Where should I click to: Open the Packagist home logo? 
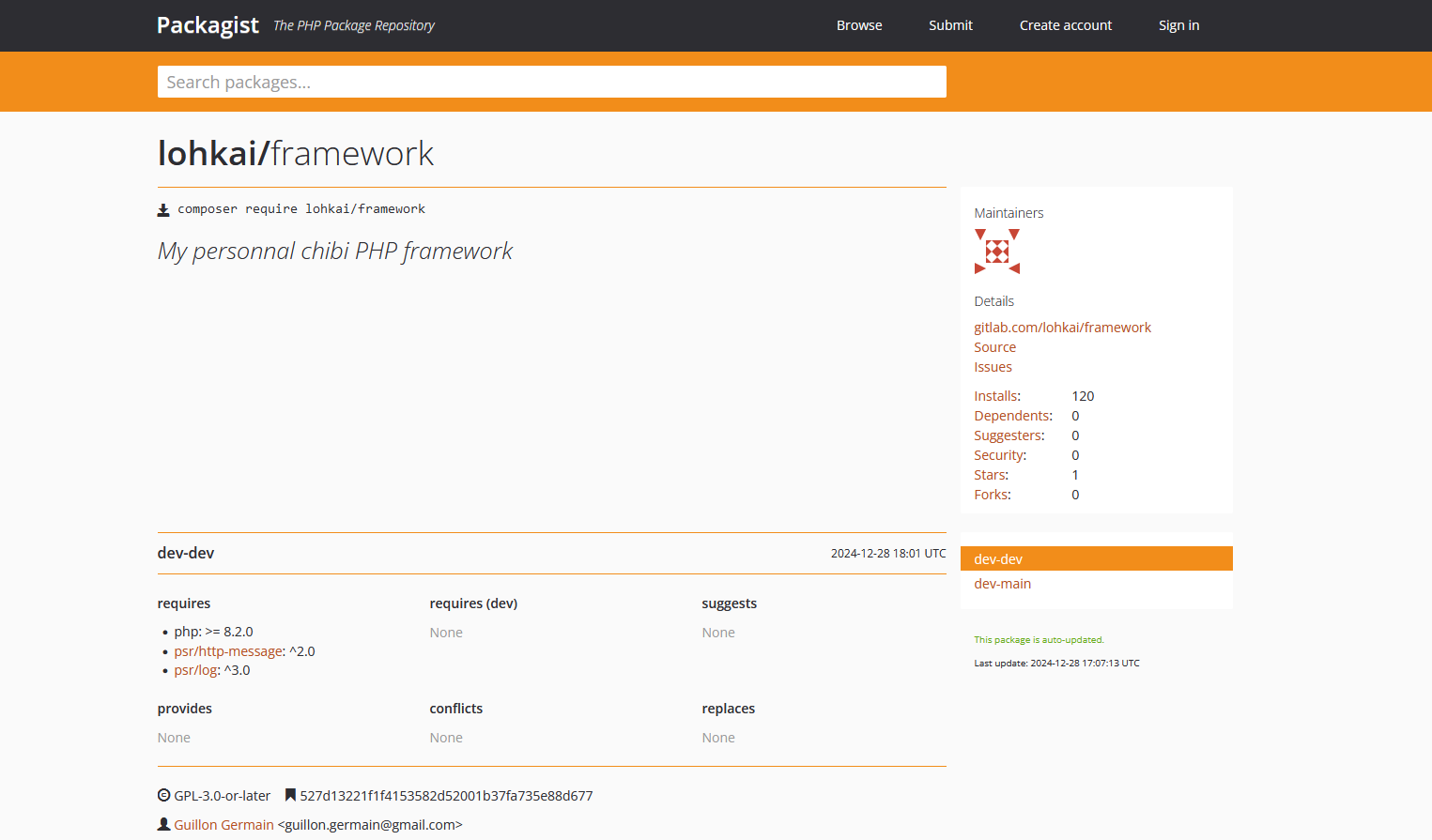pos(208,25)
